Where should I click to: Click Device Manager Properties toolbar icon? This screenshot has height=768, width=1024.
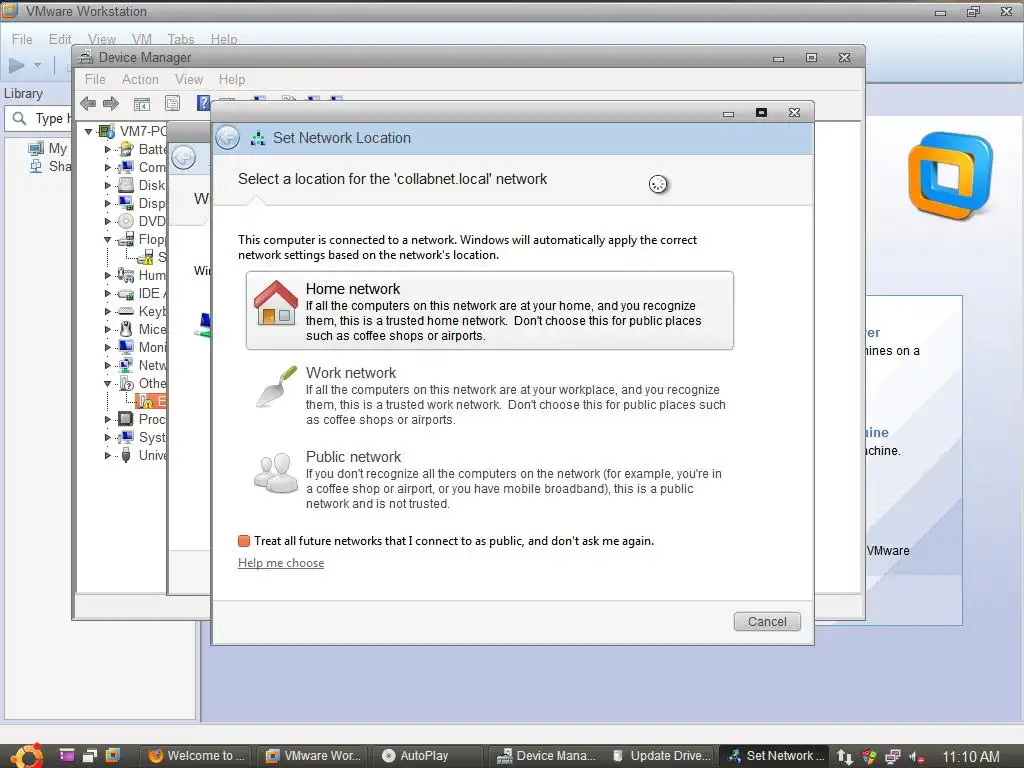pos(172,103)
